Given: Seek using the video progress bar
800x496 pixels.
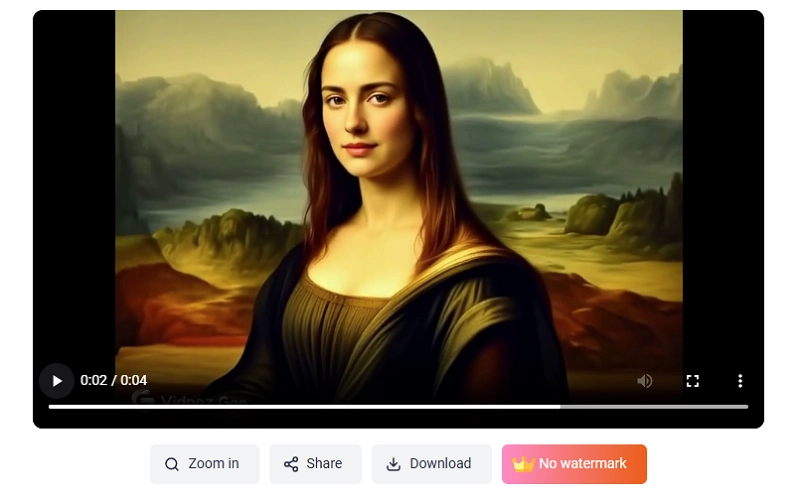Looking at the screenshot, I should click(398, 407).
